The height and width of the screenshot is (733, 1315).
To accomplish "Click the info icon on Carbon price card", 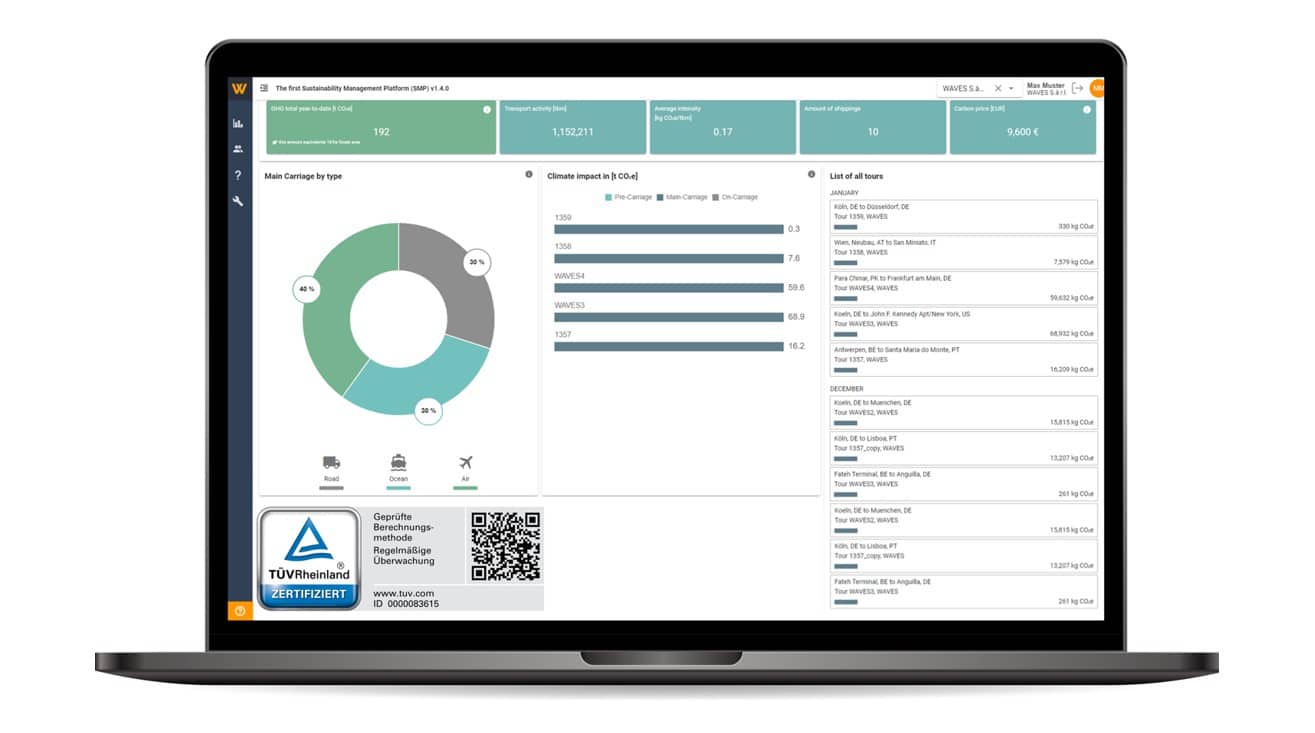I will click(1087, 110).
